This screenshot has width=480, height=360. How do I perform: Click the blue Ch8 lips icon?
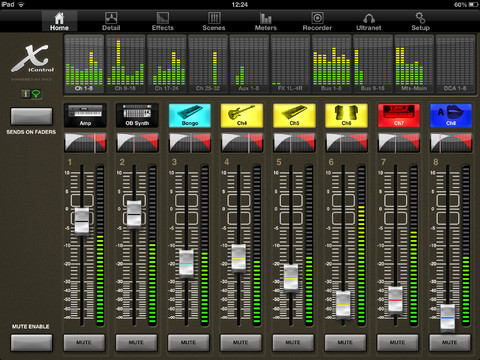click(451, 115)
